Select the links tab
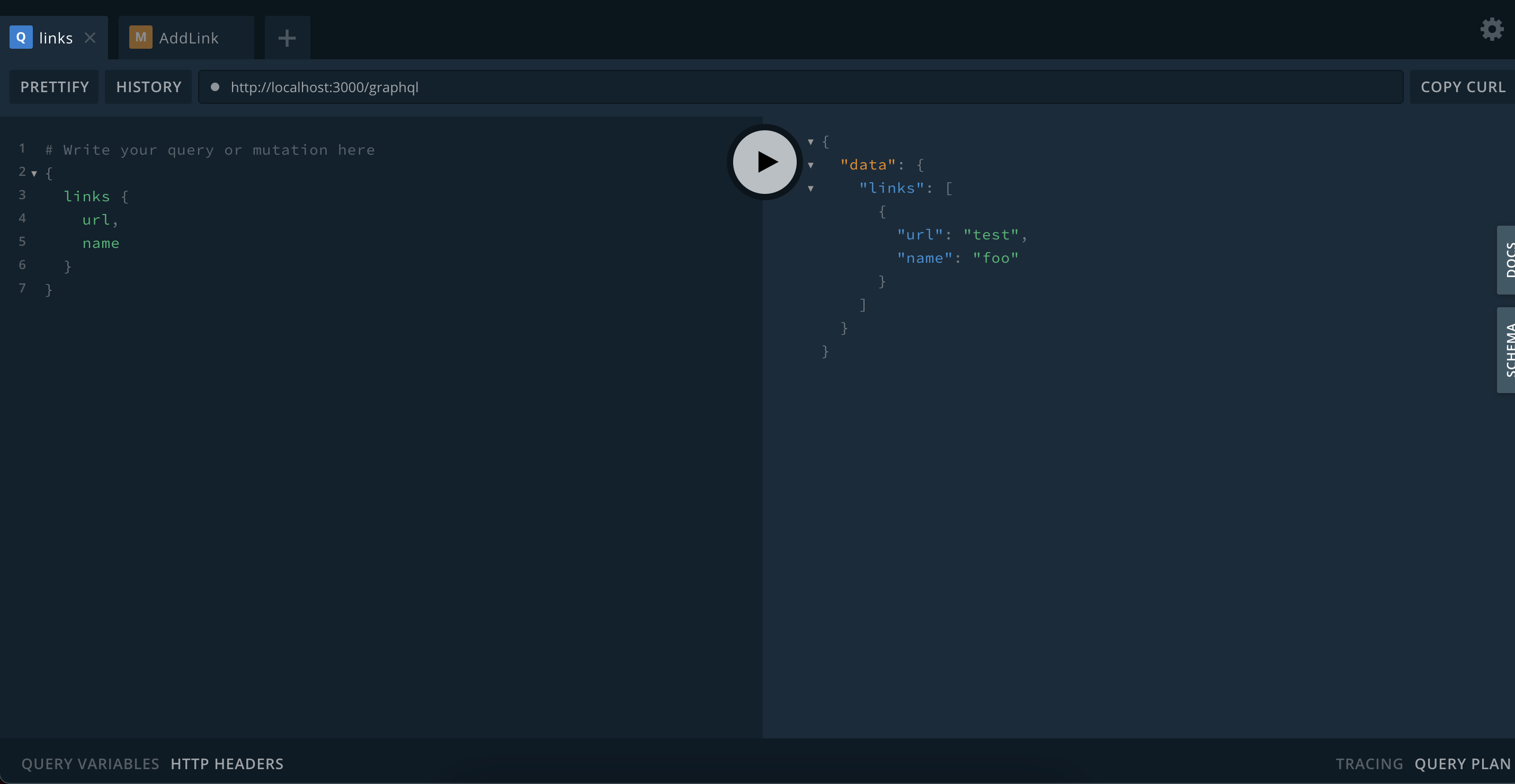 point(56,37)
